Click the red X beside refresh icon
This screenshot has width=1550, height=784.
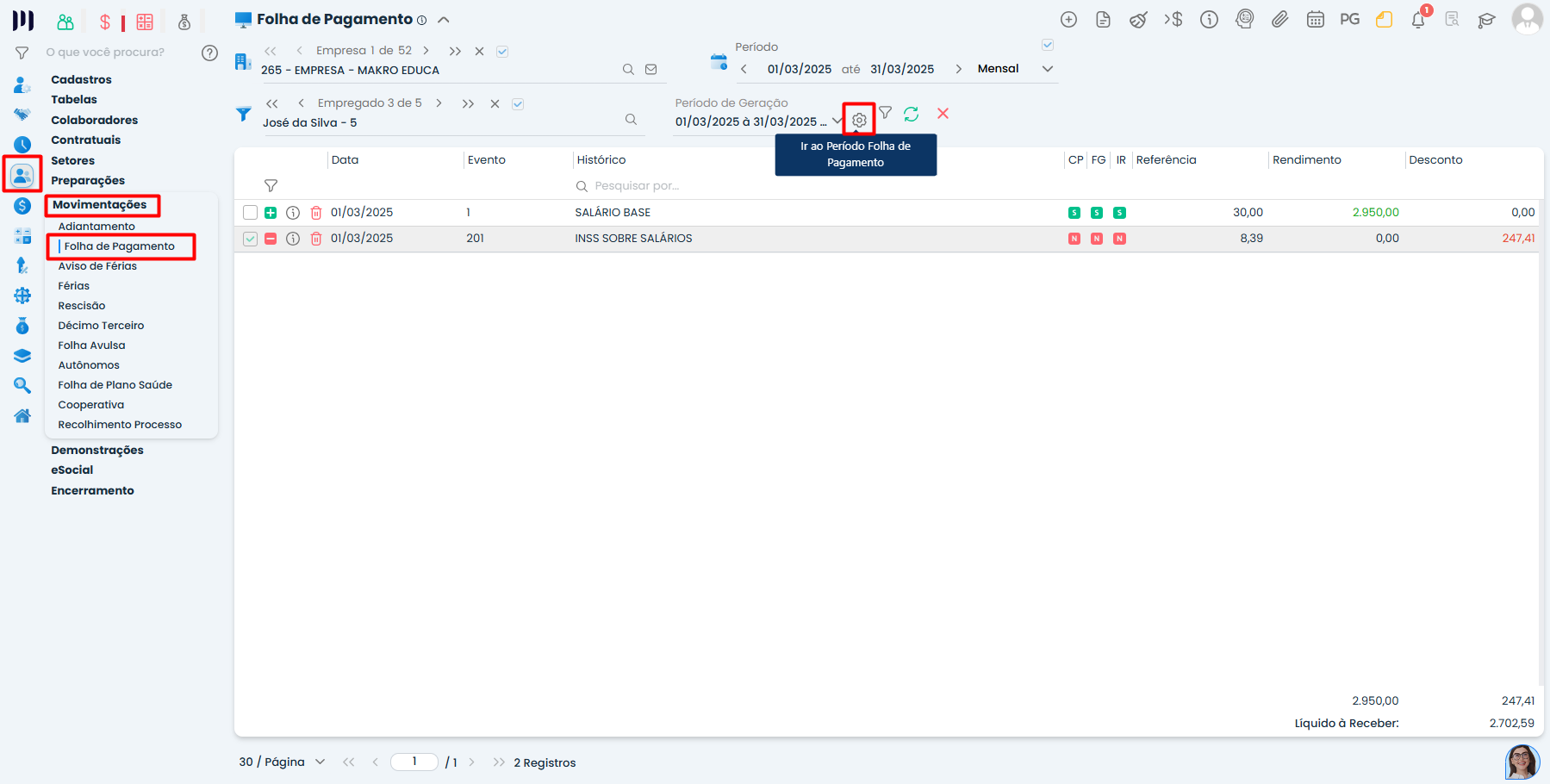click(x=943, y=114)
